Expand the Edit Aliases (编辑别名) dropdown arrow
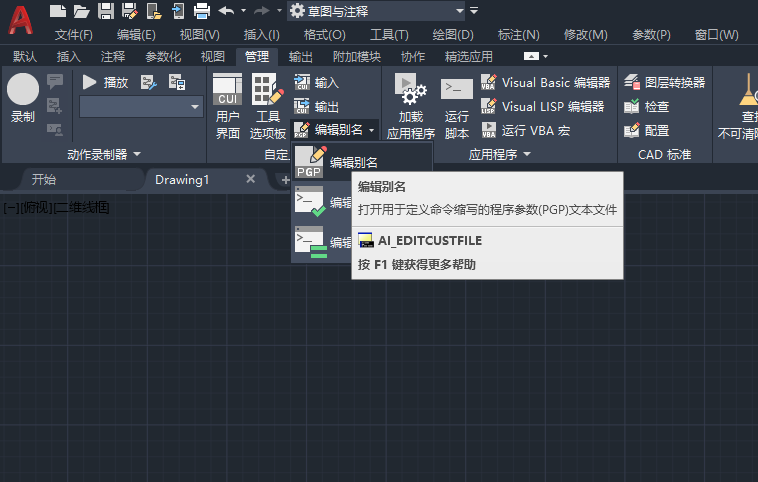The width and height of the screenshot is (758, 482). [x=371, y=130]
